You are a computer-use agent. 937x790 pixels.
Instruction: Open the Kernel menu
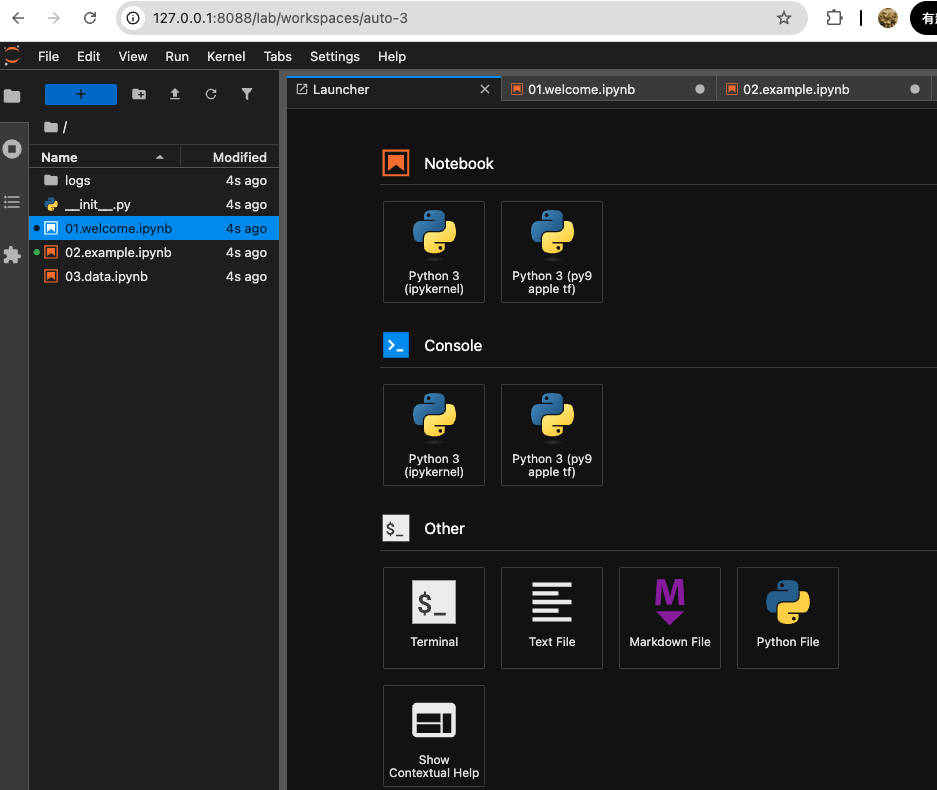[x=226, y=56]
